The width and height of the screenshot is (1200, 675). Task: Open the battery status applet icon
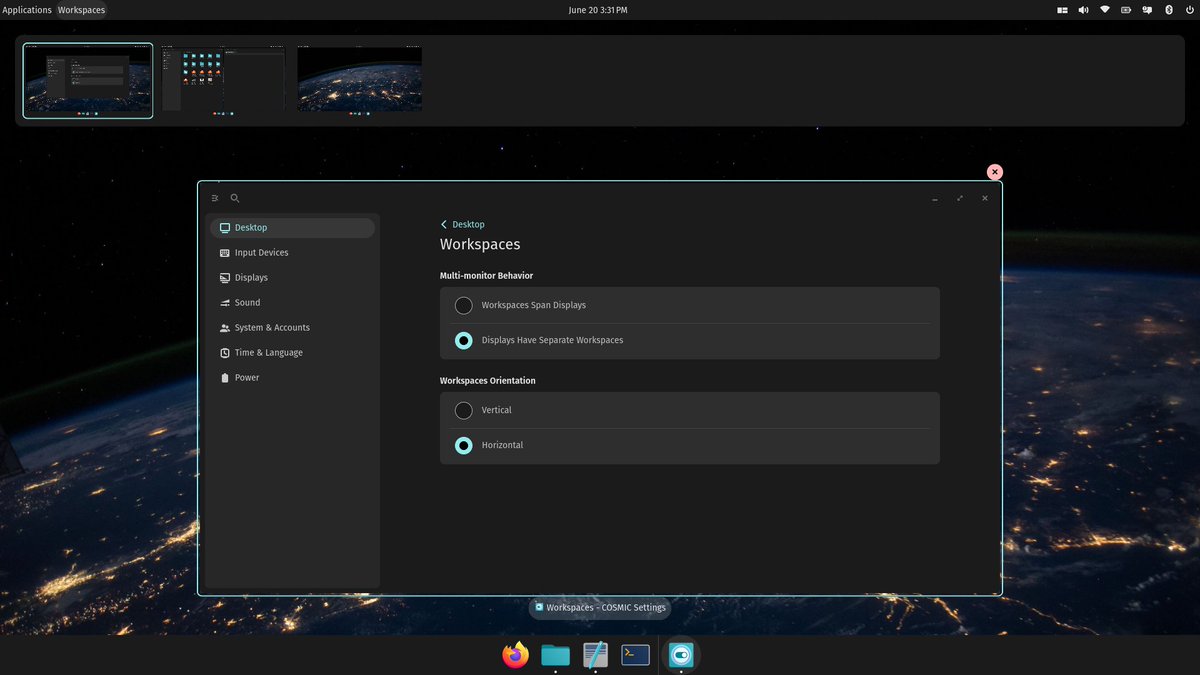[1126, 10]
